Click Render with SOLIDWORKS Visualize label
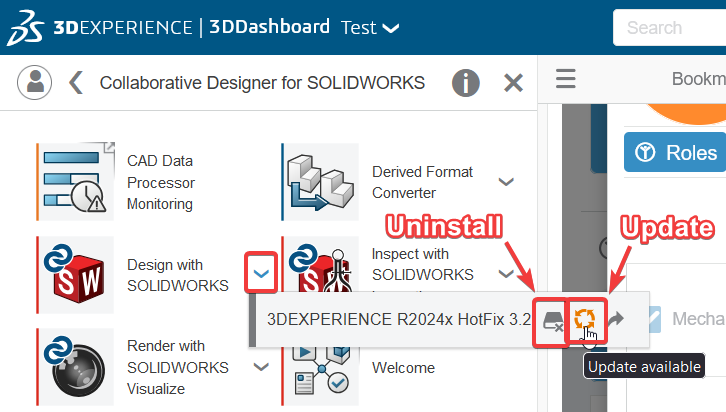726x412 pixels. pos(178,367)
